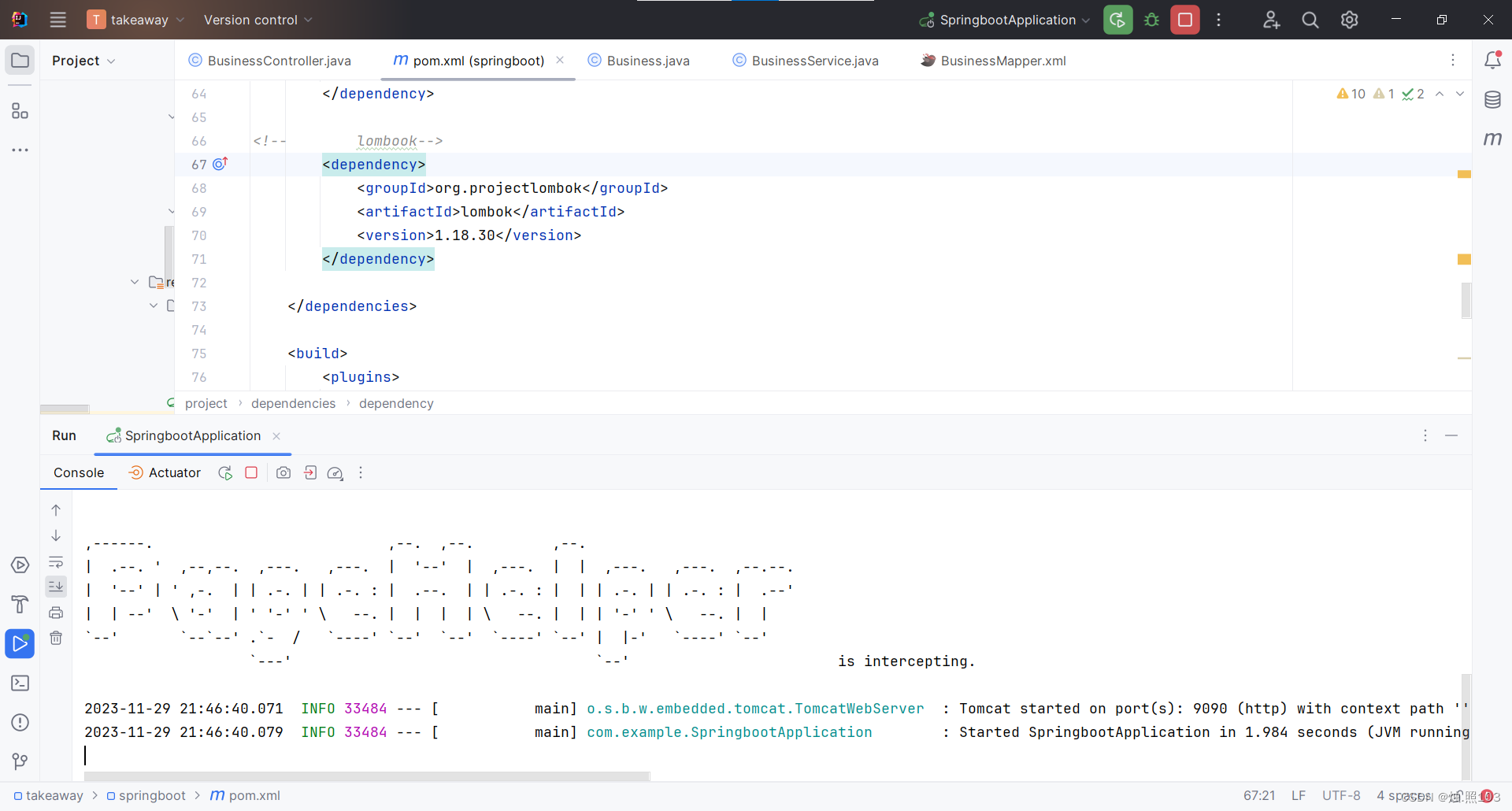Rerun SpringbootApplication from the top toolbar
1512x811 pixels.
coord(1117,20)
